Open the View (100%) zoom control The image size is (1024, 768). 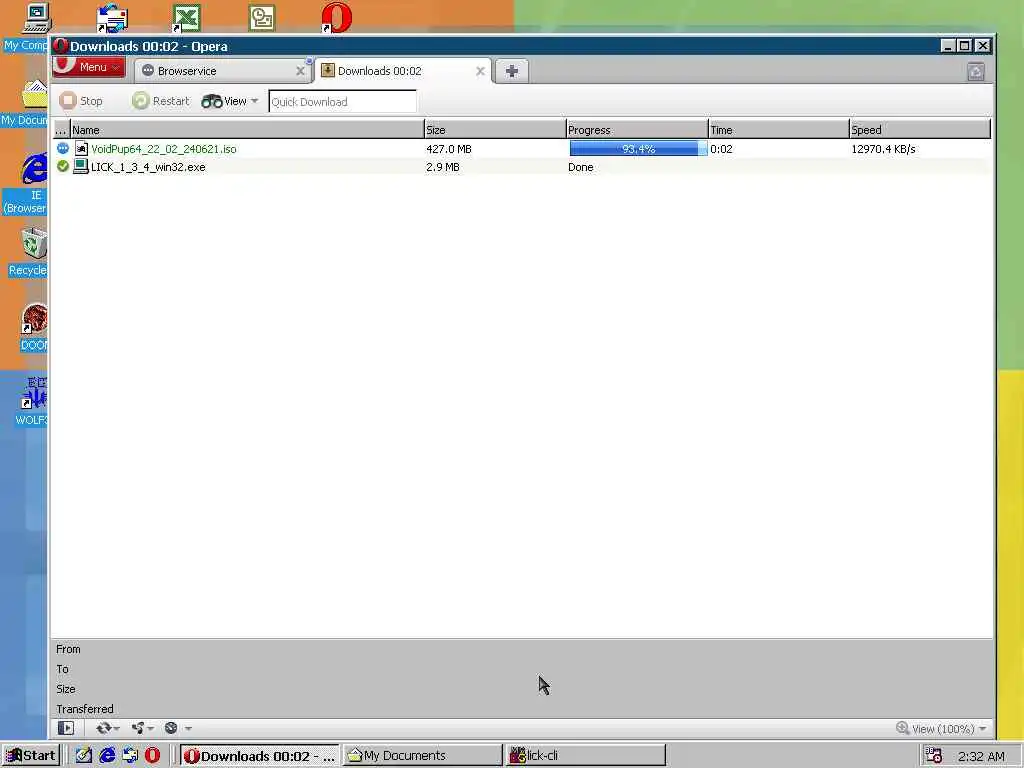tap(941, 728)
